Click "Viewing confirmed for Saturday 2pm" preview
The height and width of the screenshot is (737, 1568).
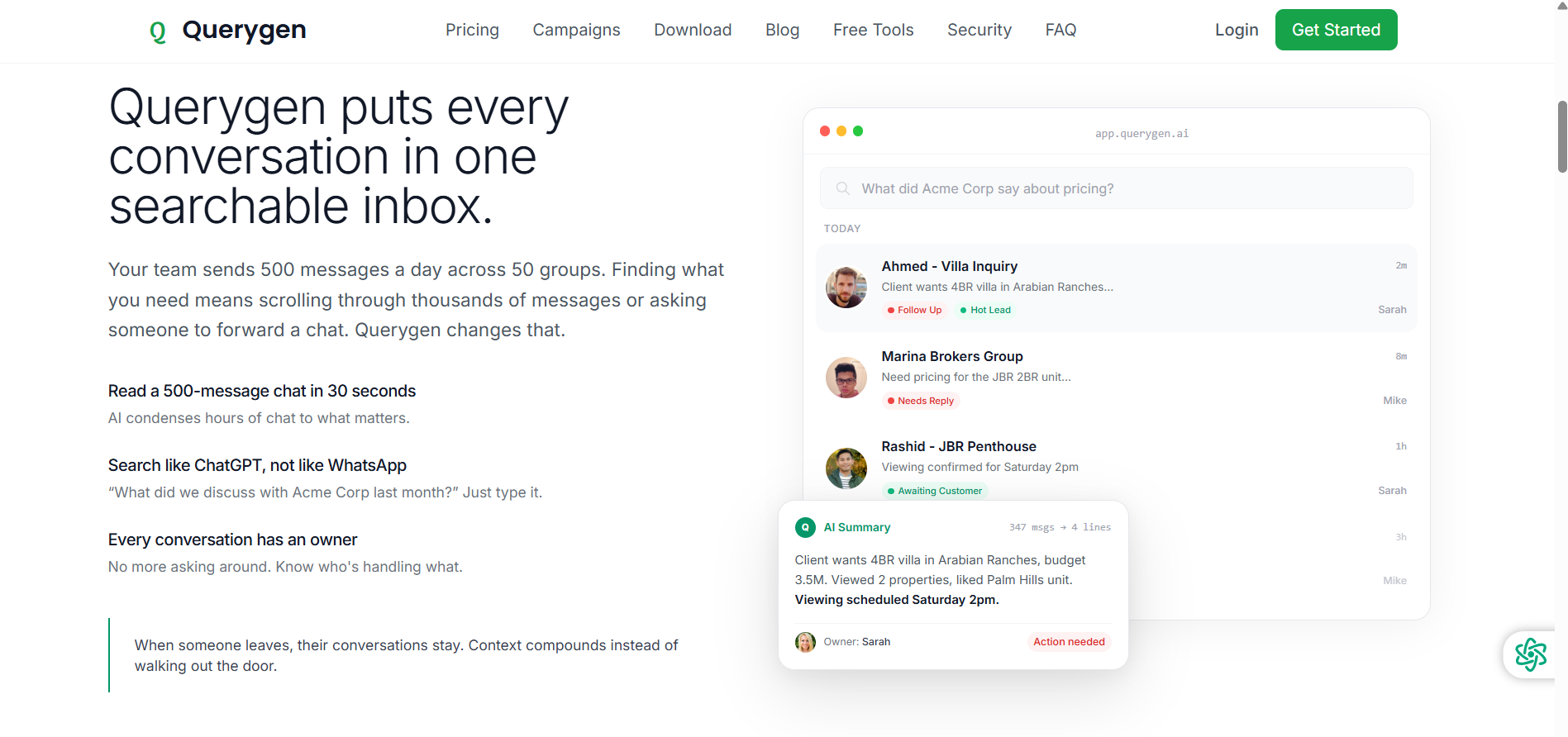979,467
